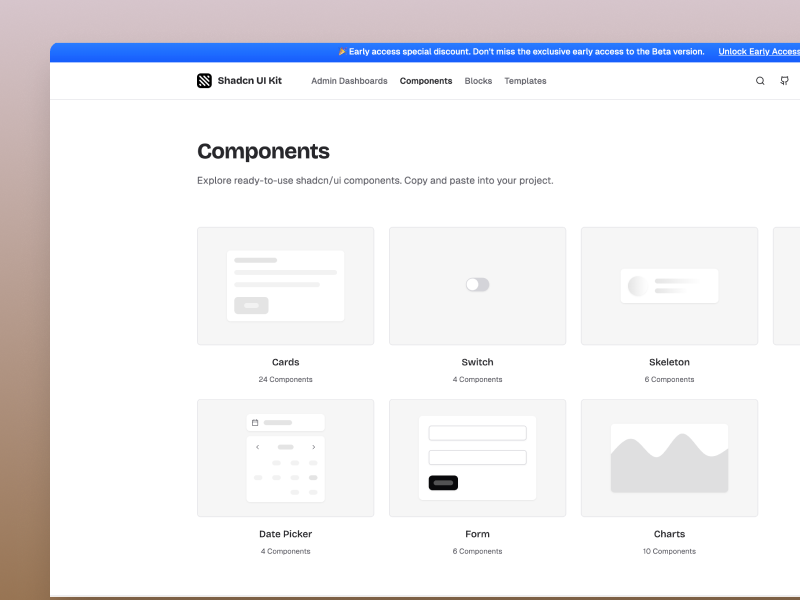
Task: Open the Admin Dashboards menu item
Action: click(x=349, y=81)
